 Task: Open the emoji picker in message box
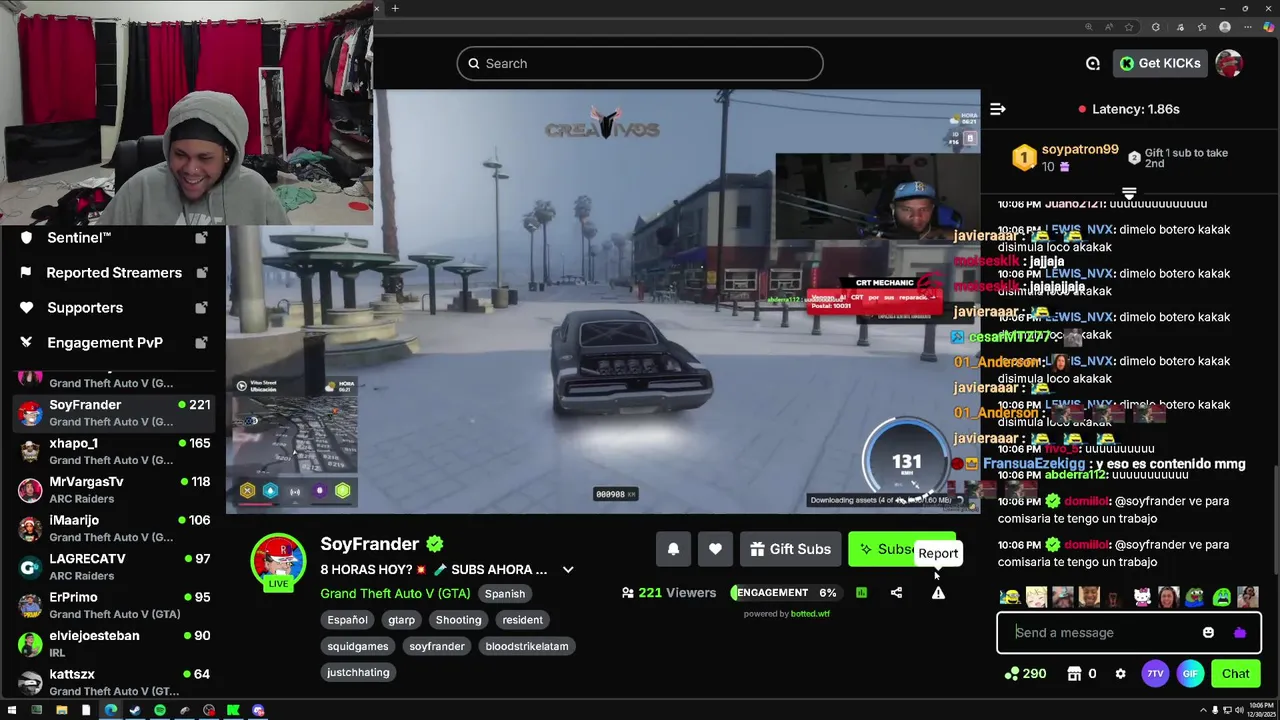(1208, 632)
